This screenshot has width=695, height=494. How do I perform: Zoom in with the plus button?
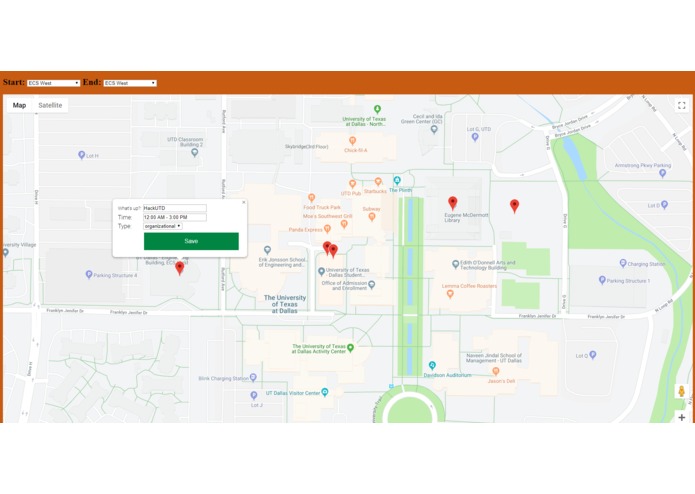pos(682,417)
